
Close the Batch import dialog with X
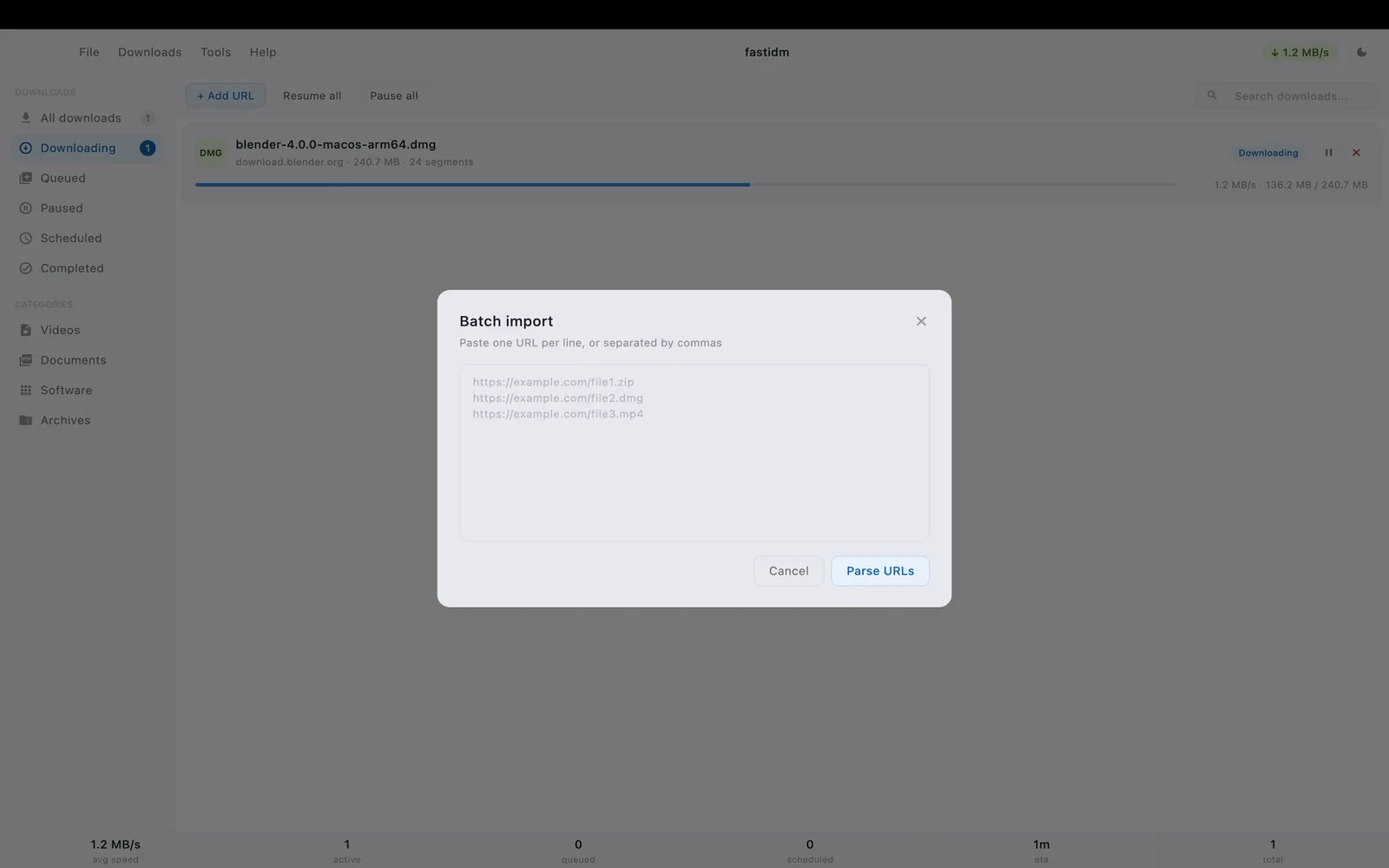(921, 321)
